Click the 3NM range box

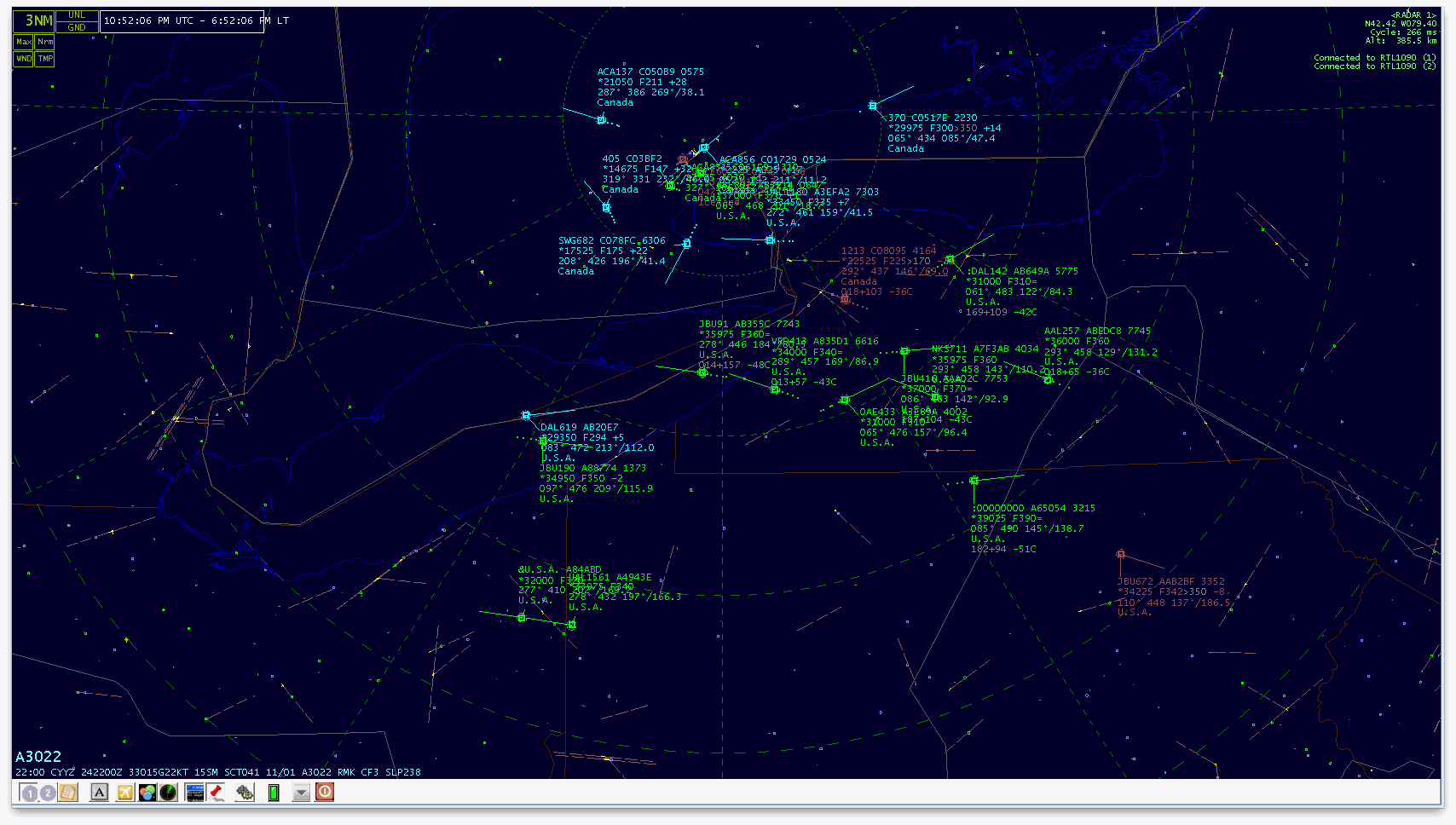tap(34, 20)
